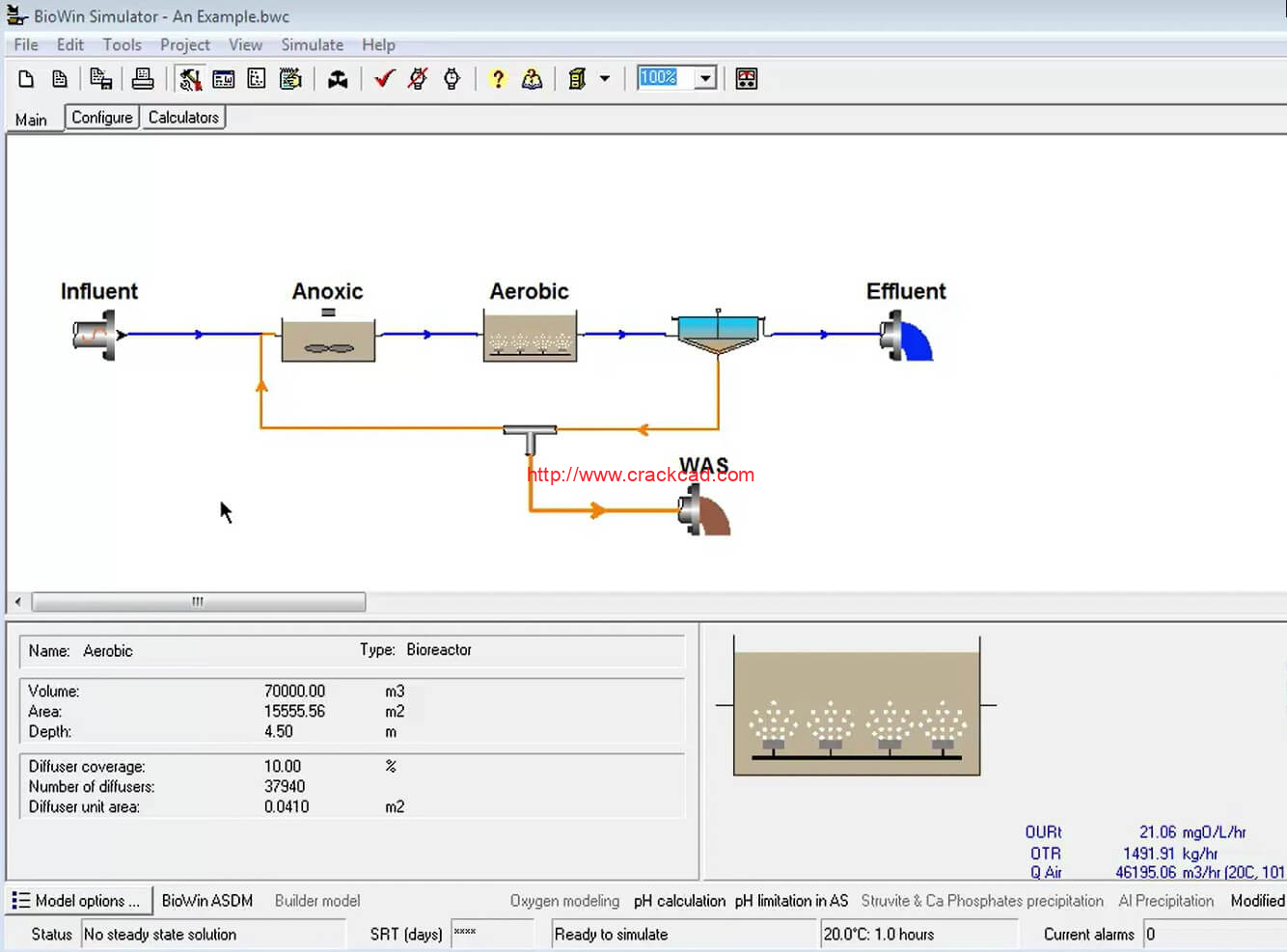This screenshot has height=952, width=1287.
Task: Click the blue Effluent element
Action: pos(907,336)
